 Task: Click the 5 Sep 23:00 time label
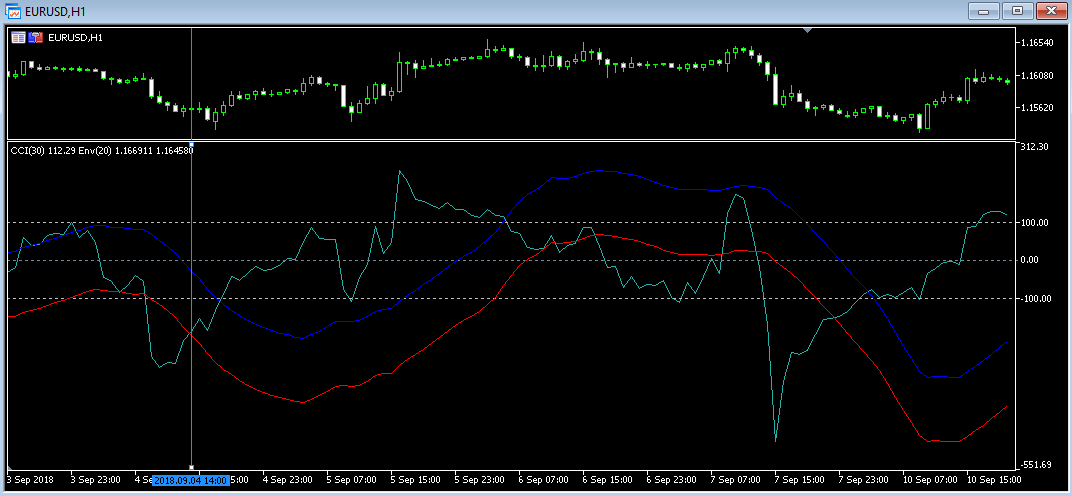point(480,480)
